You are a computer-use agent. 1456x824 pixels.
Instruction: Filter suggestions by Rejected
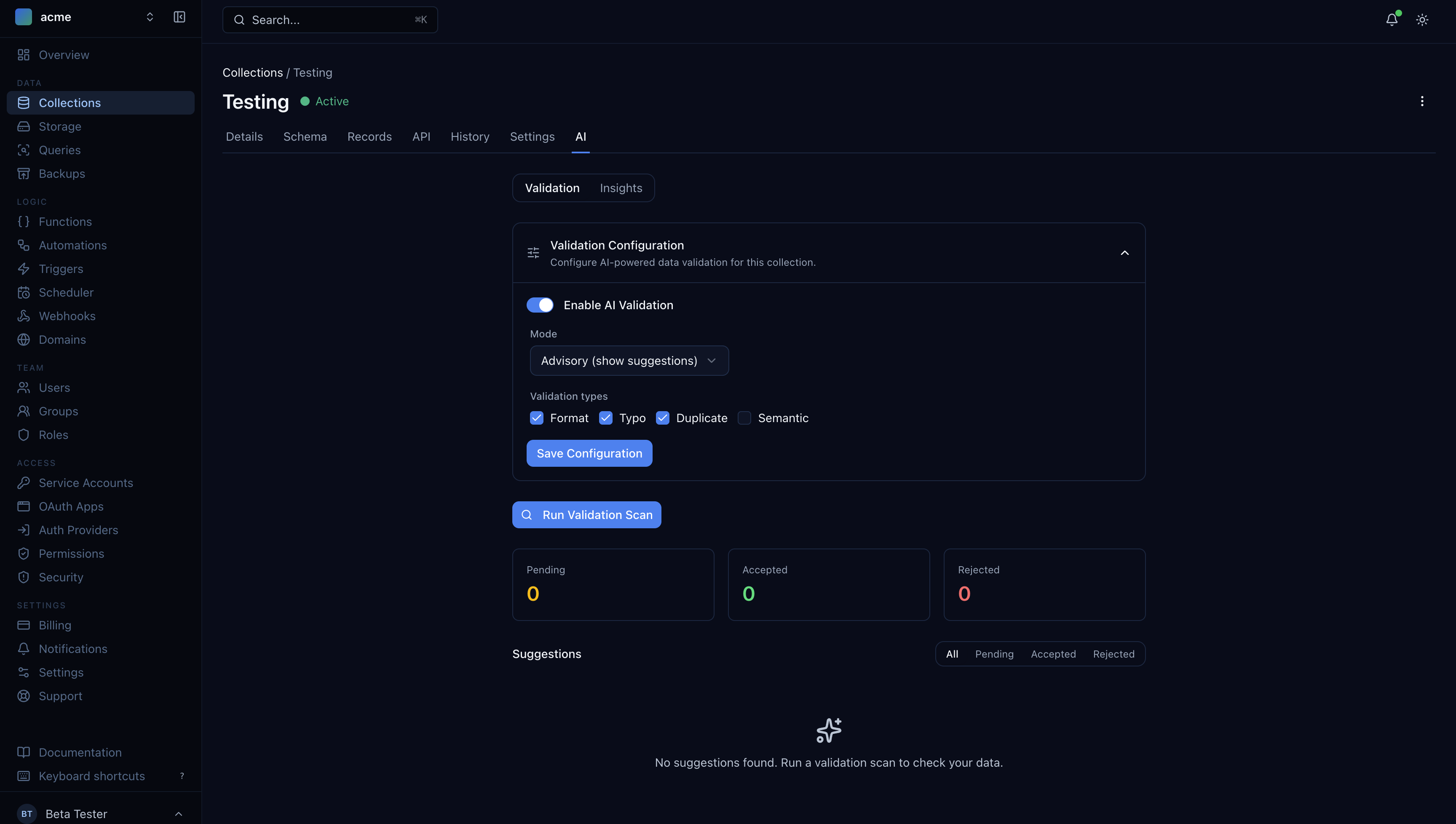(1113, 654)
